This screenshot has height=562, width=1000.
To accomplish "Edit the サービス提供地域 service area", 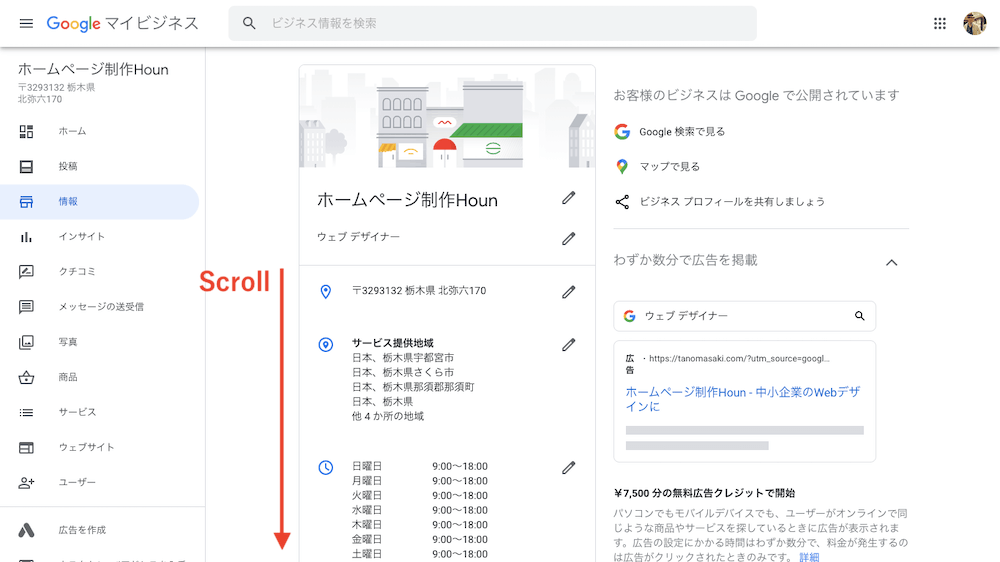I will [x=568, y=345].
